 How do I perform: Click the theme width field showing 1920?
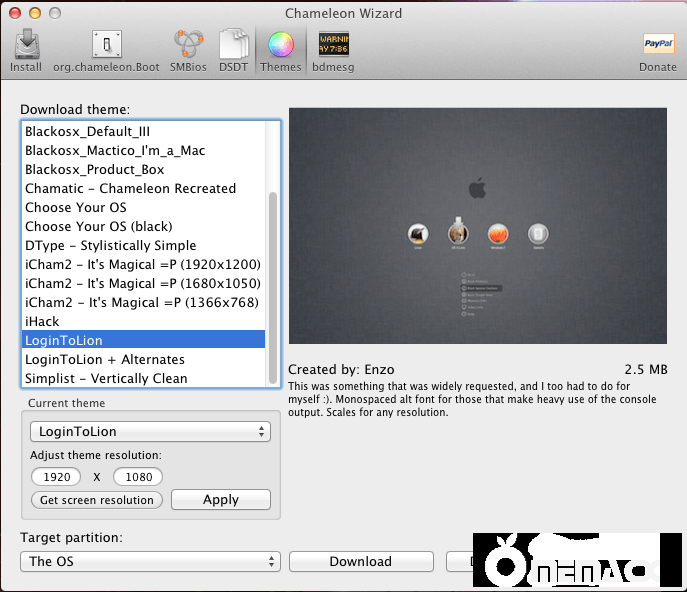[57, 477]
